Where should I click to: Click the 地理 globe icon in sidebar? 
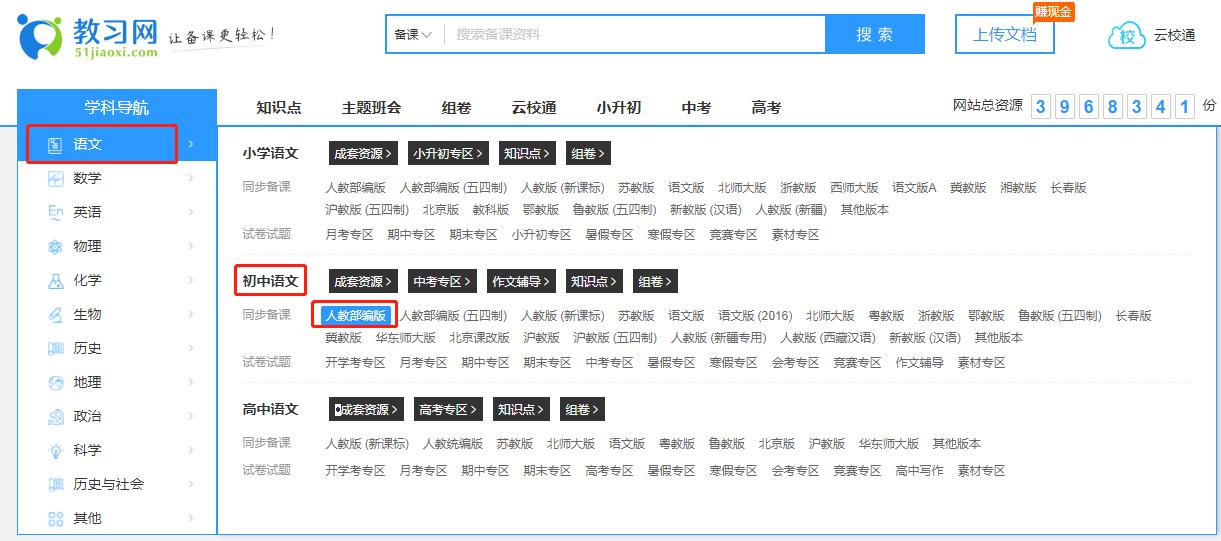tap(56, 382)
